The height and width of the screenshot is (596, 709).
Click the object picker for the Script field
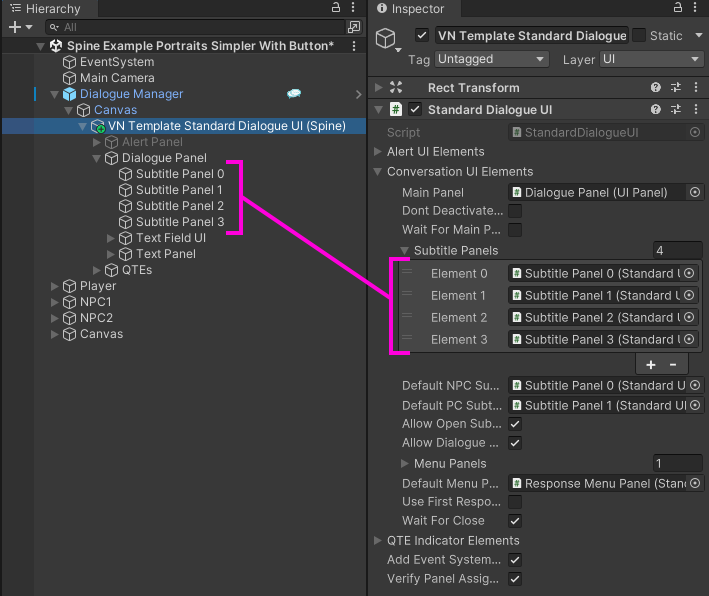coord(695,132)
